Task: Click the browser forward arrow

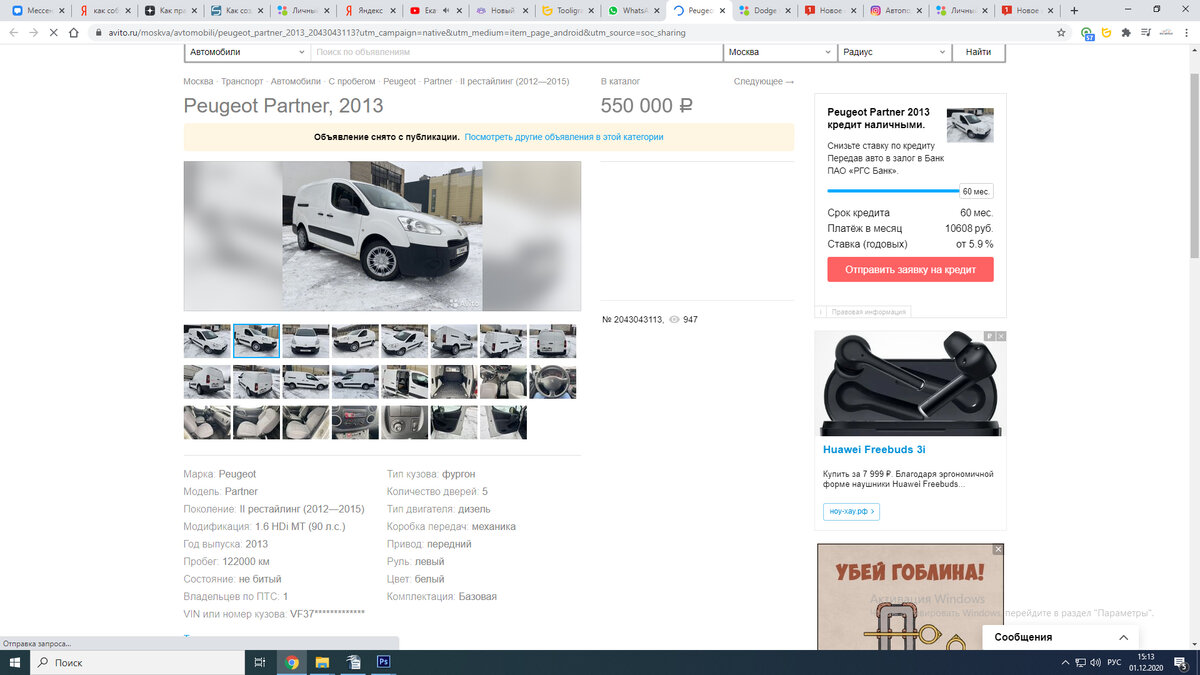Action: tap(34, 32)
